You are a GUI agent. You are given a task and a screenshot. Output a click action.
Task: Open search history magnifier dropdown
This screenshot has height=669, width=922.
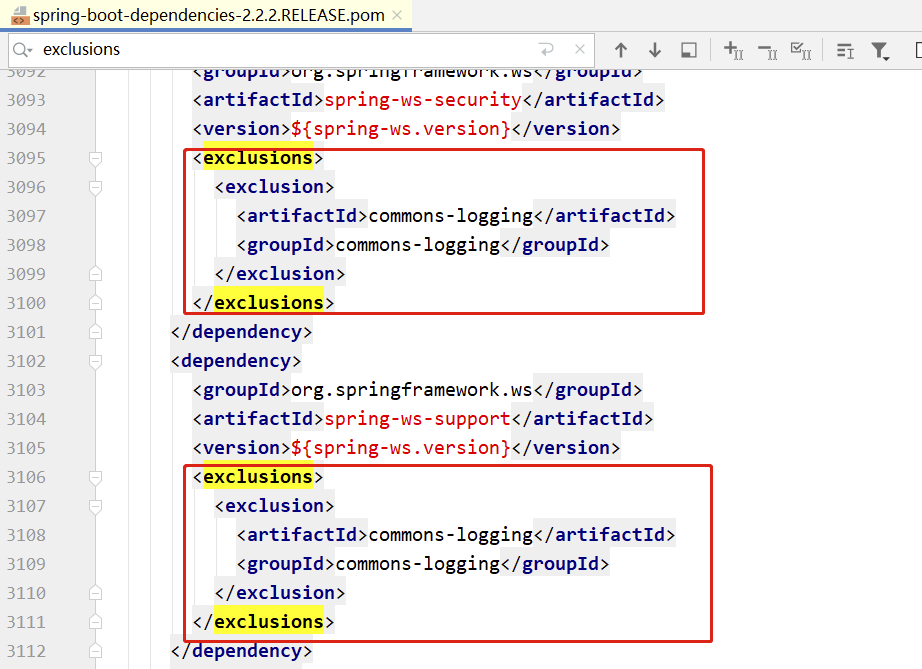coord(22,50)
